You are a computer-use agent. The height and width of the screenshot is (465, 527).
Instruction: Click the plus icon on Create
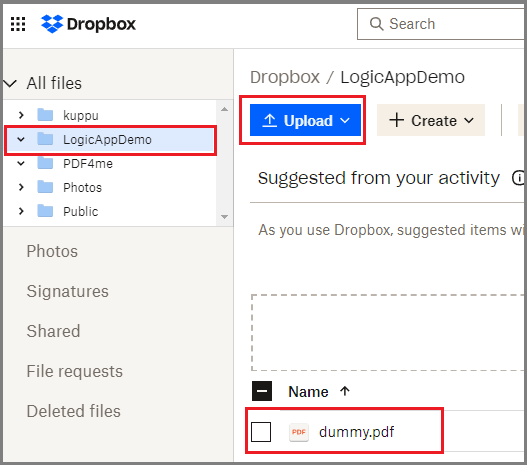[x=397, y=120]
